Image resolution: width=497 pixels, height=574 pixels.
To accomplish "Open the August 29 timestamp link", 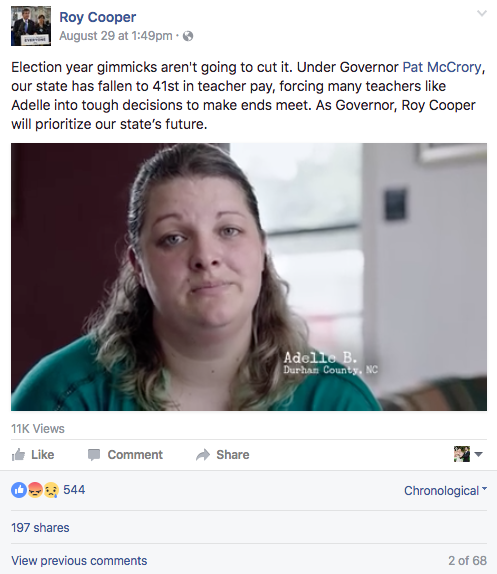I will coord(116,36).
